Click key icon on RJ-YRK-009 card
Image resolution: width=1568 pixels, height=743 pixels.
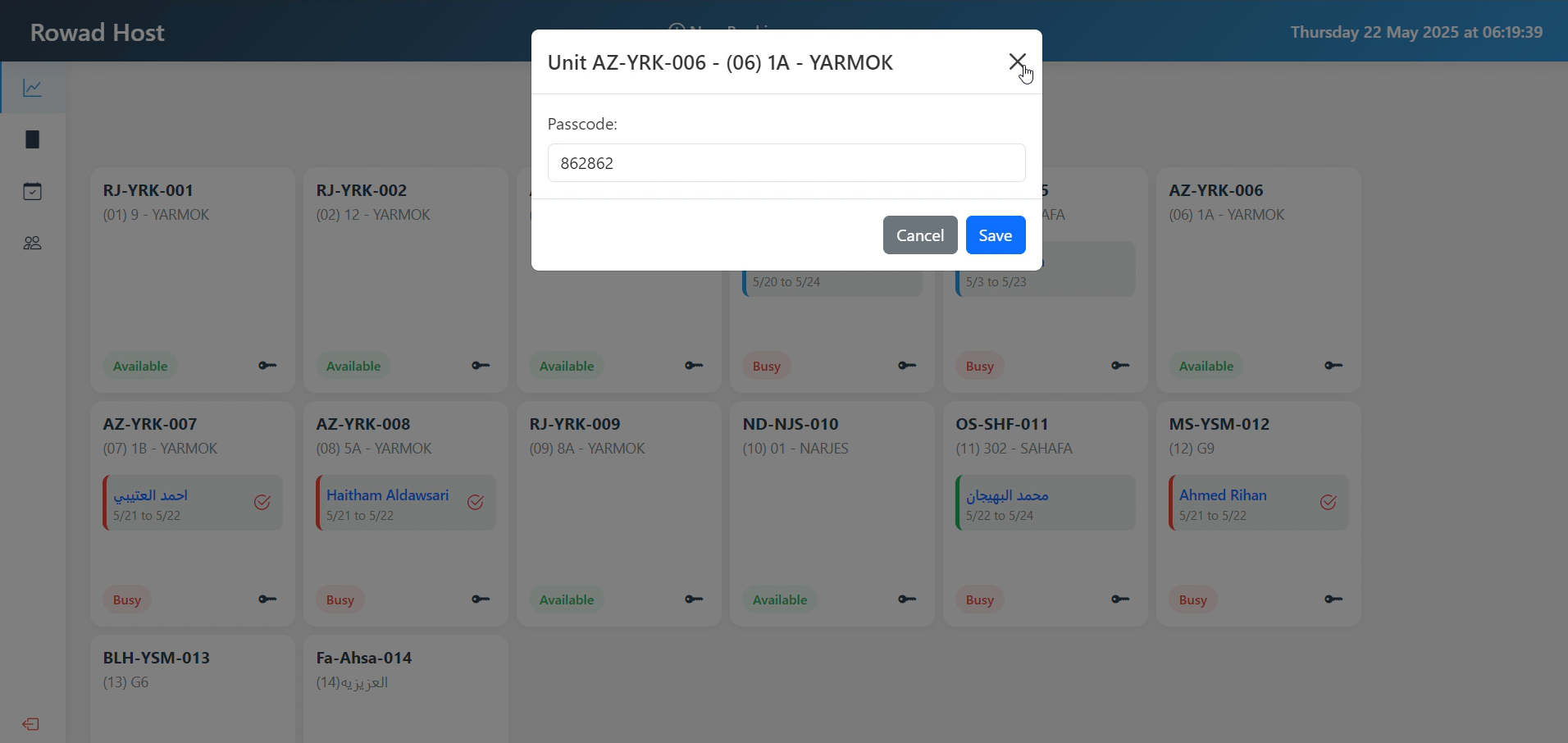click(x=694, y=599)
